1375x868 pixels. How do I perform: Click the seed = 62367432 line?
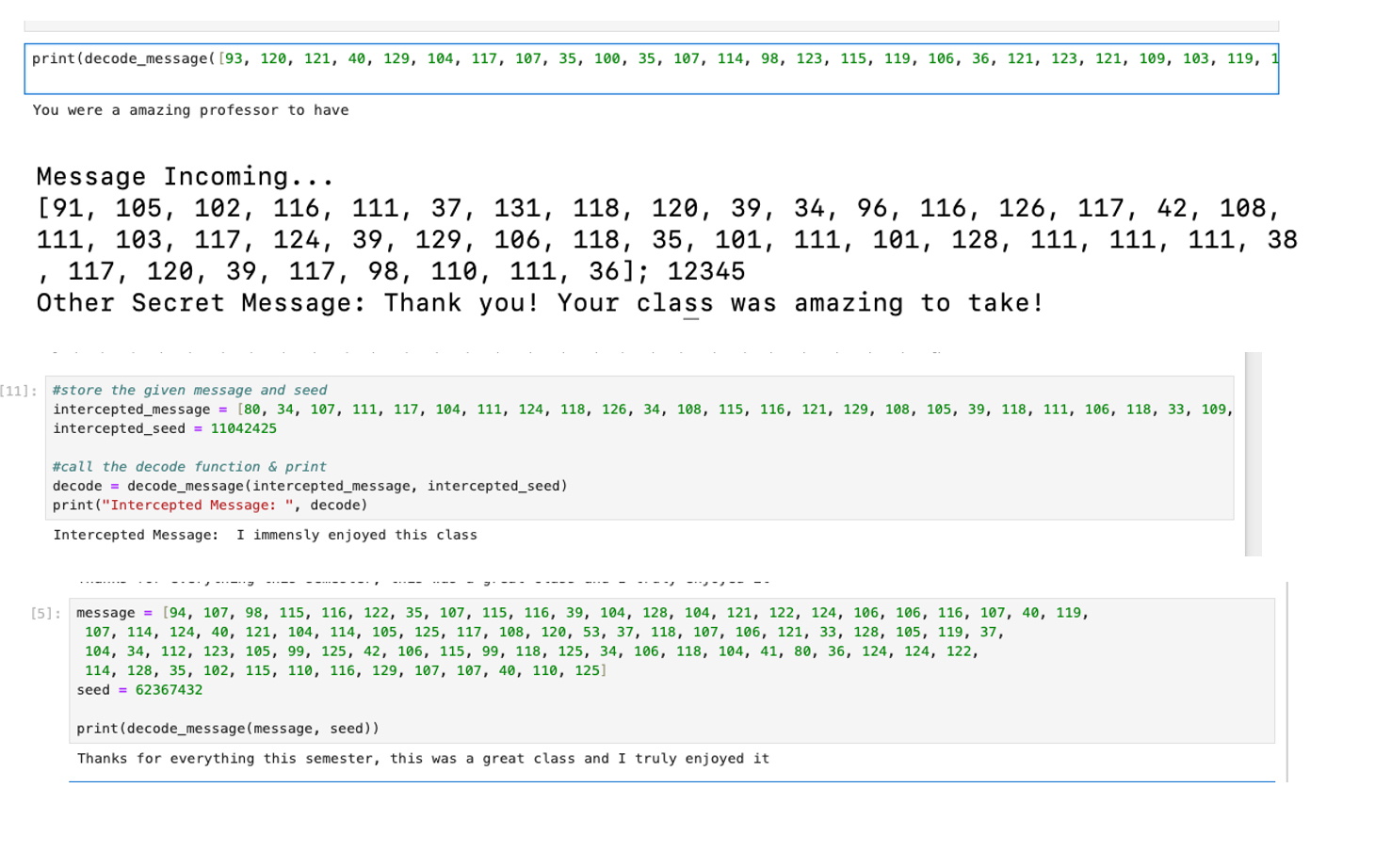coord(139,690)
